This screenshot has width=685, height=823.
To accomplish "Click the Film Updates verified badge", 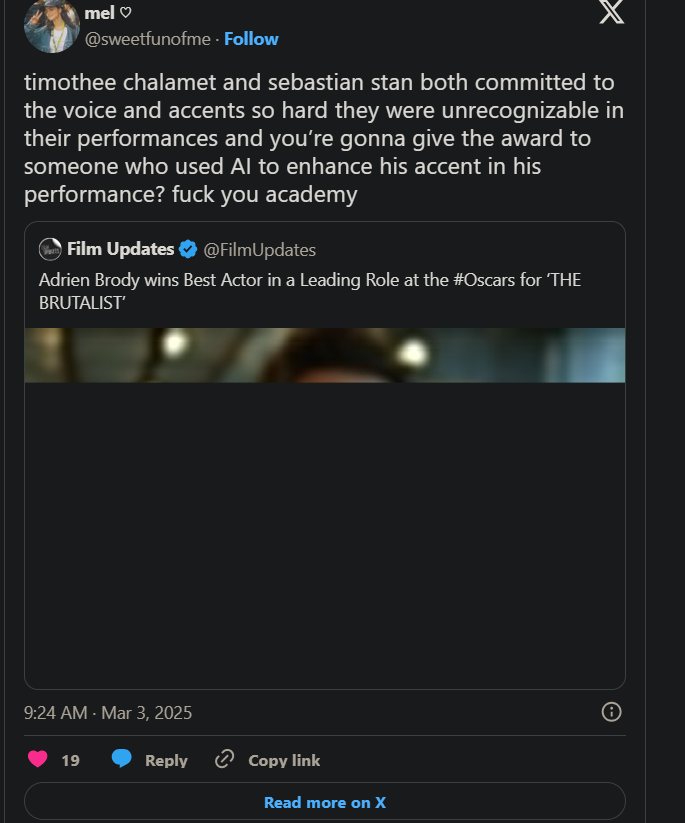I will pyautogui.click(x=188, y=249).
